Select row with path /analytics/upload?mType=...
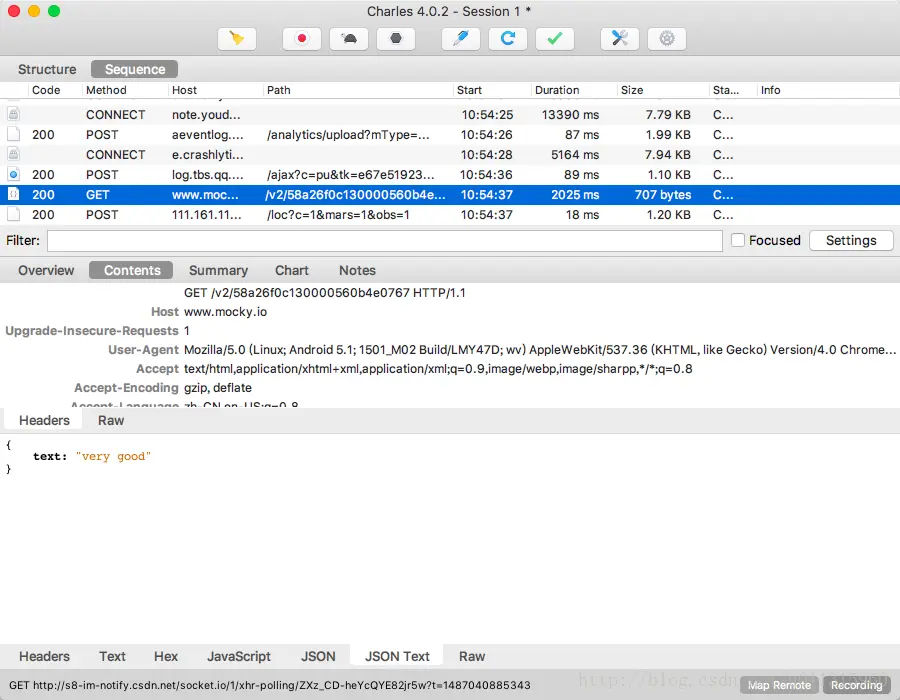Viewport: 900px width, 700px height. click(450, 134)
